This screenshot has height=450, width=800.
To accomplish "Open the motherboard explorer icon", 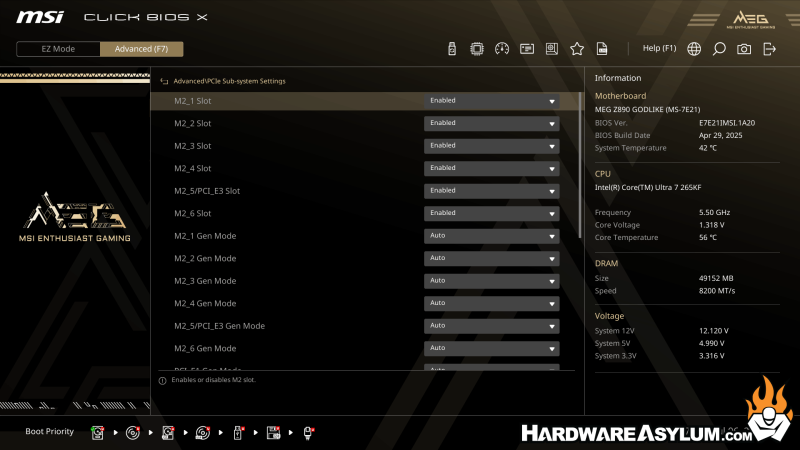I will click(x=552, y=49).
